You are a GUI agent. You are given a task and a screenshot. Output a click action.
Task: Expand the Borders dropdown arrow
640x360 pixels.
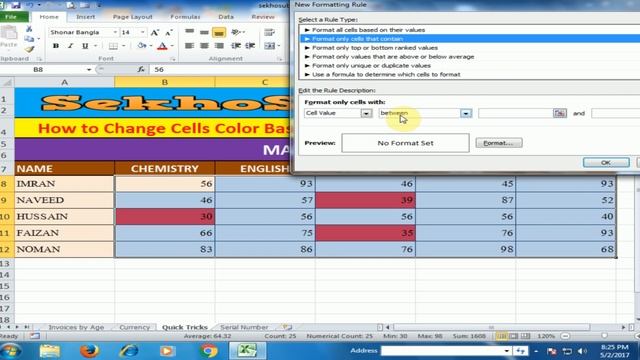click(x=123, y=46)
